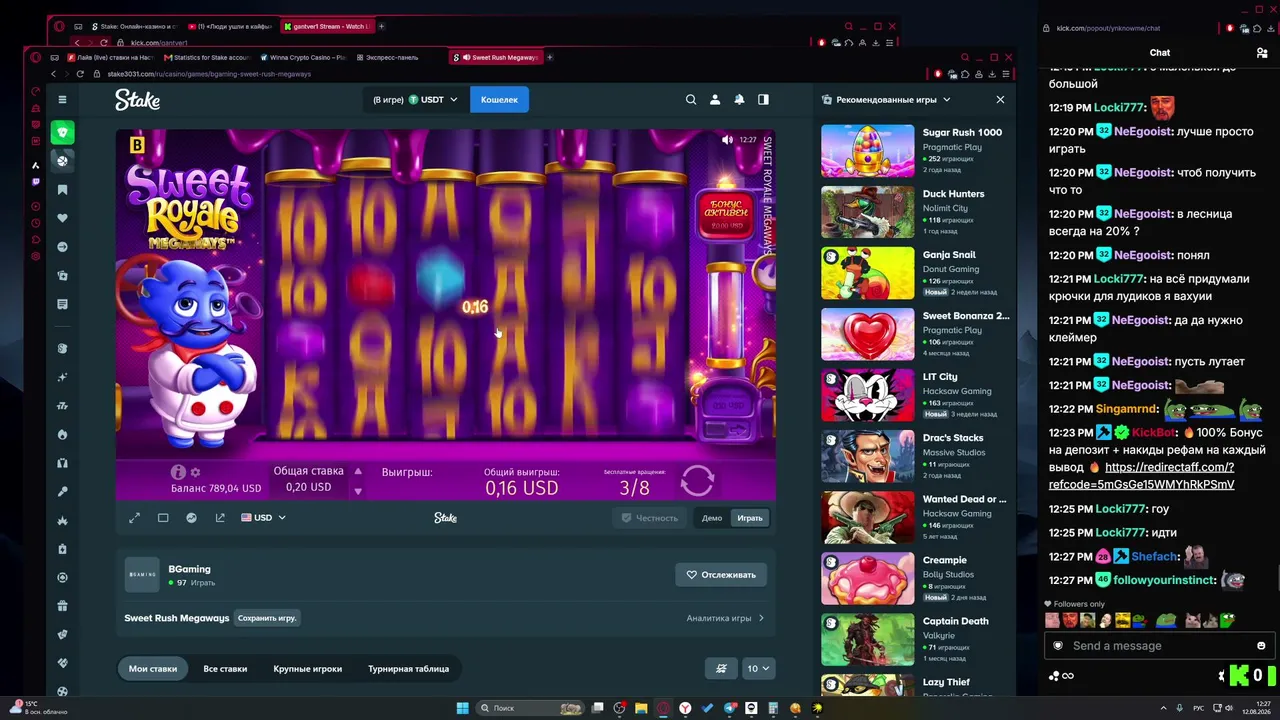Open Sugar Rush 1000 thumbnail
This screenshot has width=1280, height=720.
(867, 151)
